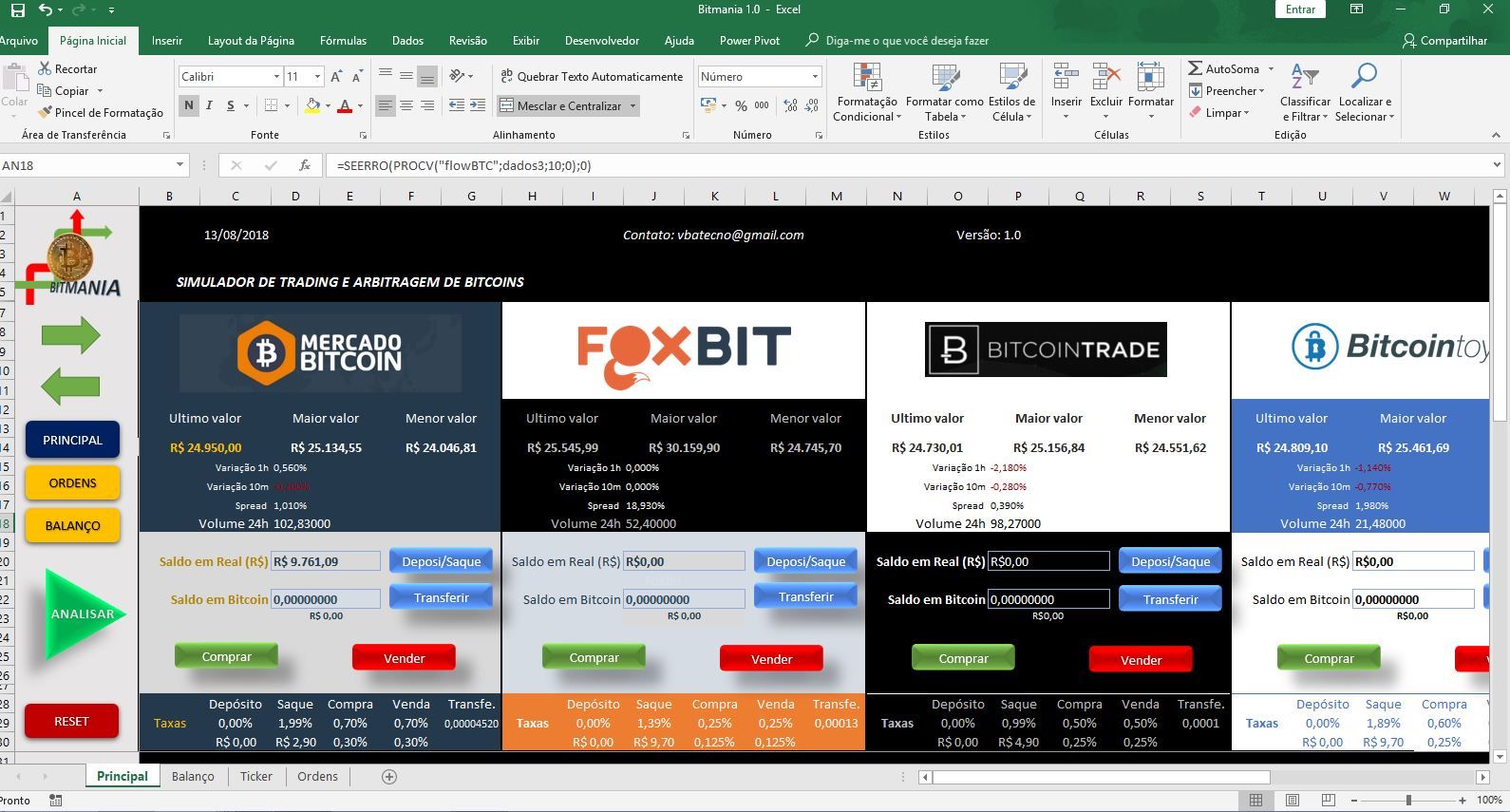Image resolution: width=1510 pixels, height=812 pixels.
Task: Click Compartilhar button
Action: [x=1444, y=41]
